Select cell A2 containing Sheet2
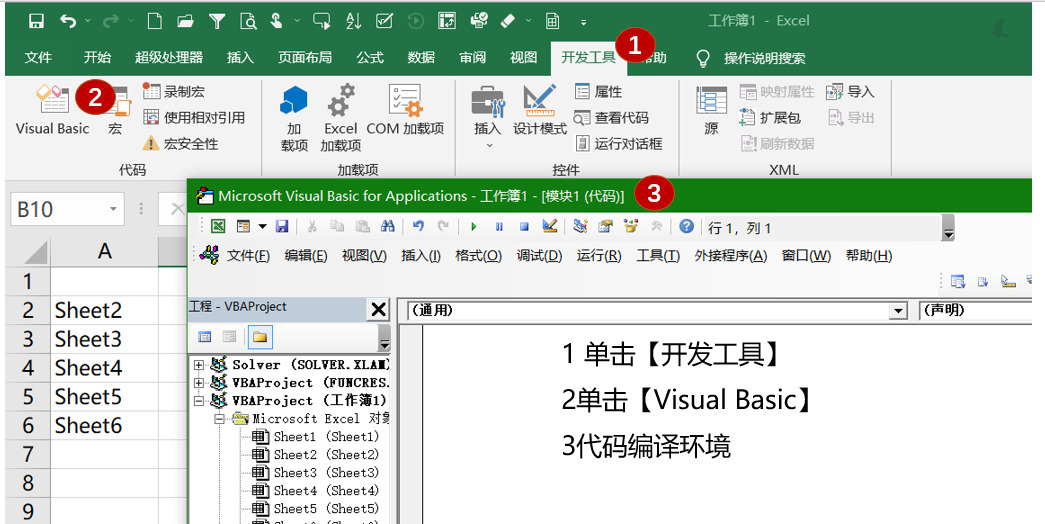 (105, 310)
